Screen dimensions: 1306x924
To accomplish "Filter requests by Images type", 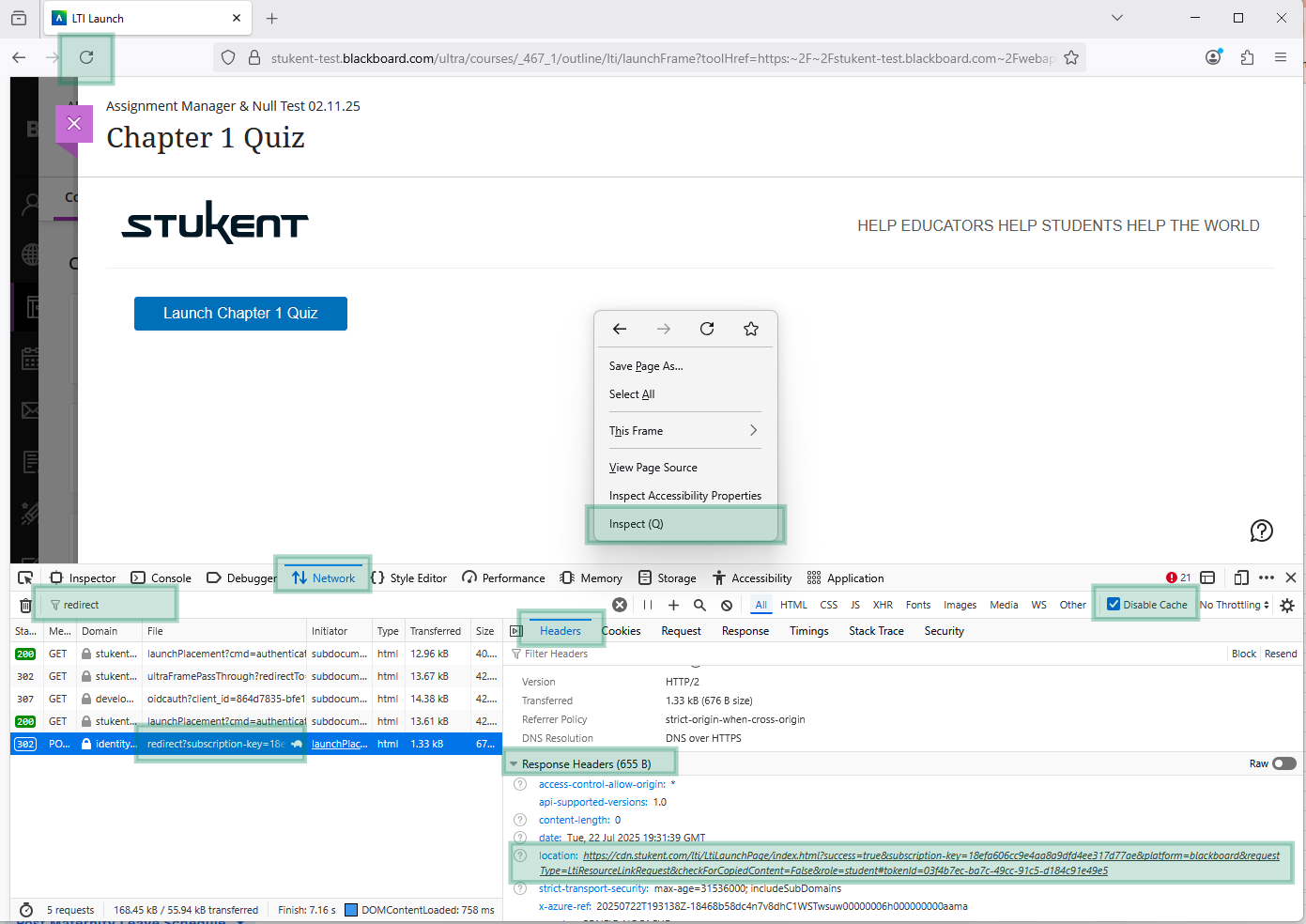I will click(960, 605).
